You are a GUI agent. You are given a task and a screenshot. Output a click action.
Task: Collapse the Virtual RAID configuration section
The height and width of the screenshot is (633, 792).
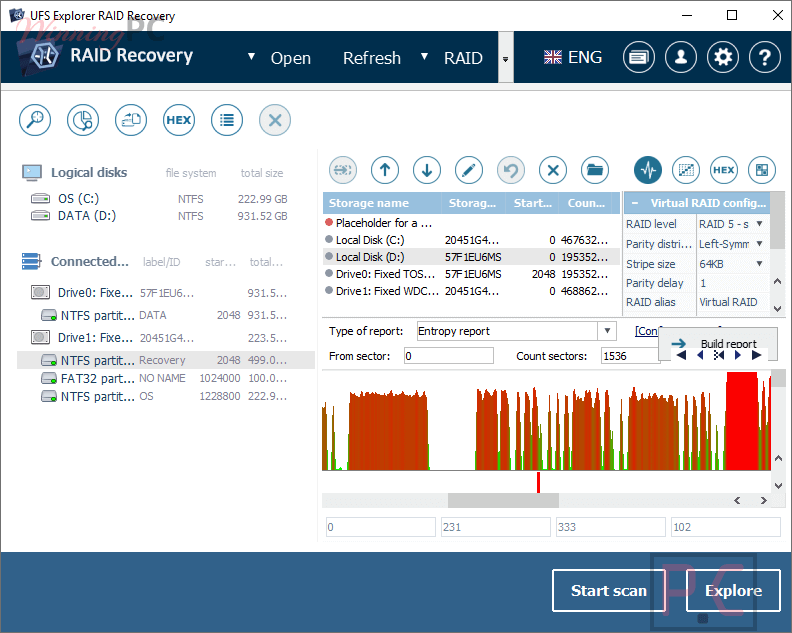pyautogui.click(x=635, y=203)
